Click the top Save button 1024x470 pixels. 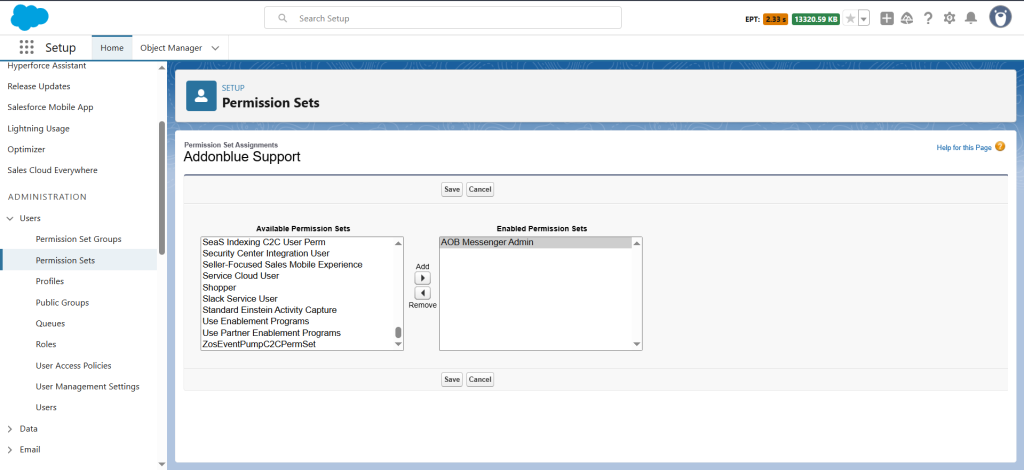point(452,189)
